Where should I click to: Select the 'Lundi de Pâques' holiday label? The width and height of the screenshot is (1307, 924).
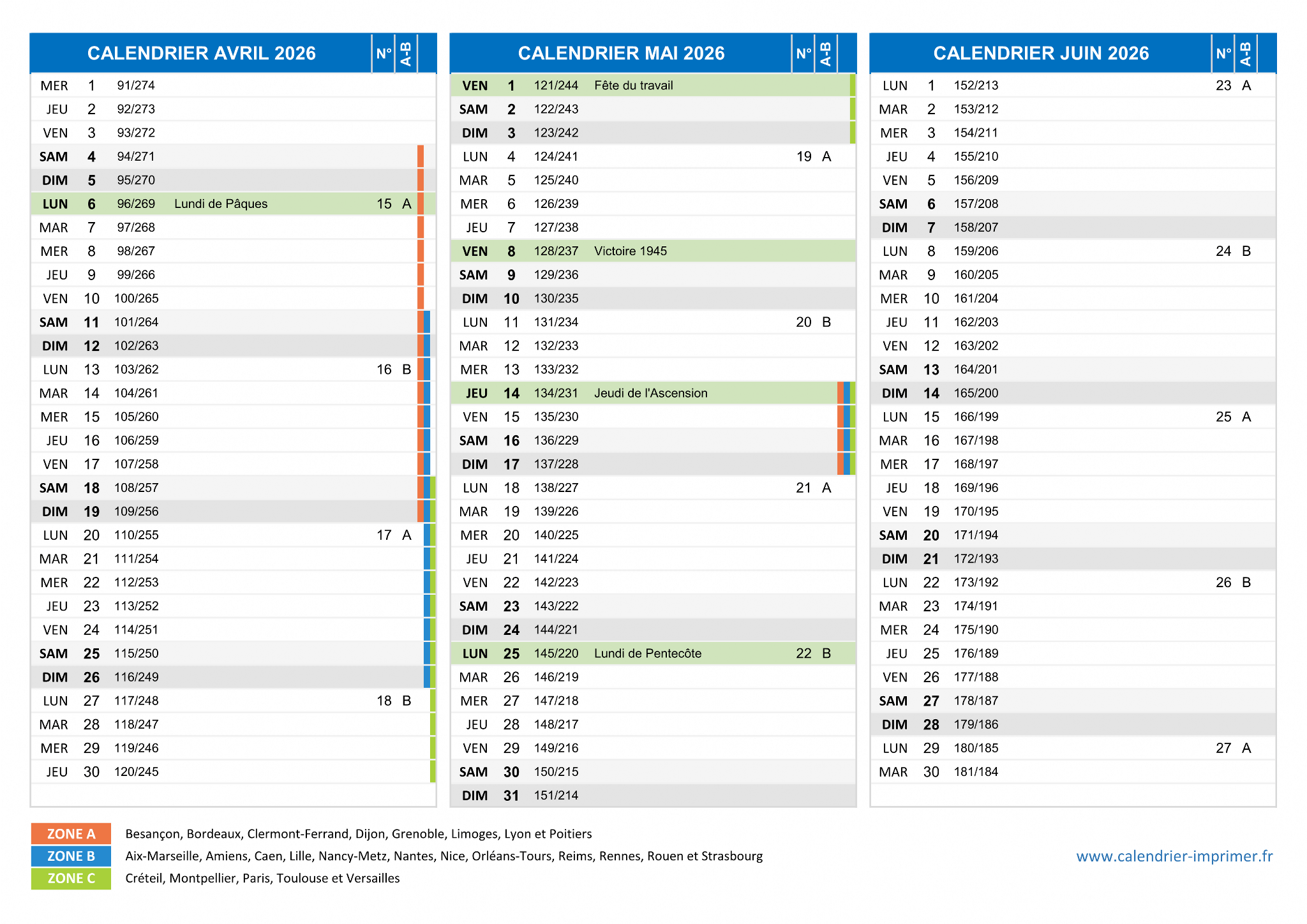(x=221, y=204)
